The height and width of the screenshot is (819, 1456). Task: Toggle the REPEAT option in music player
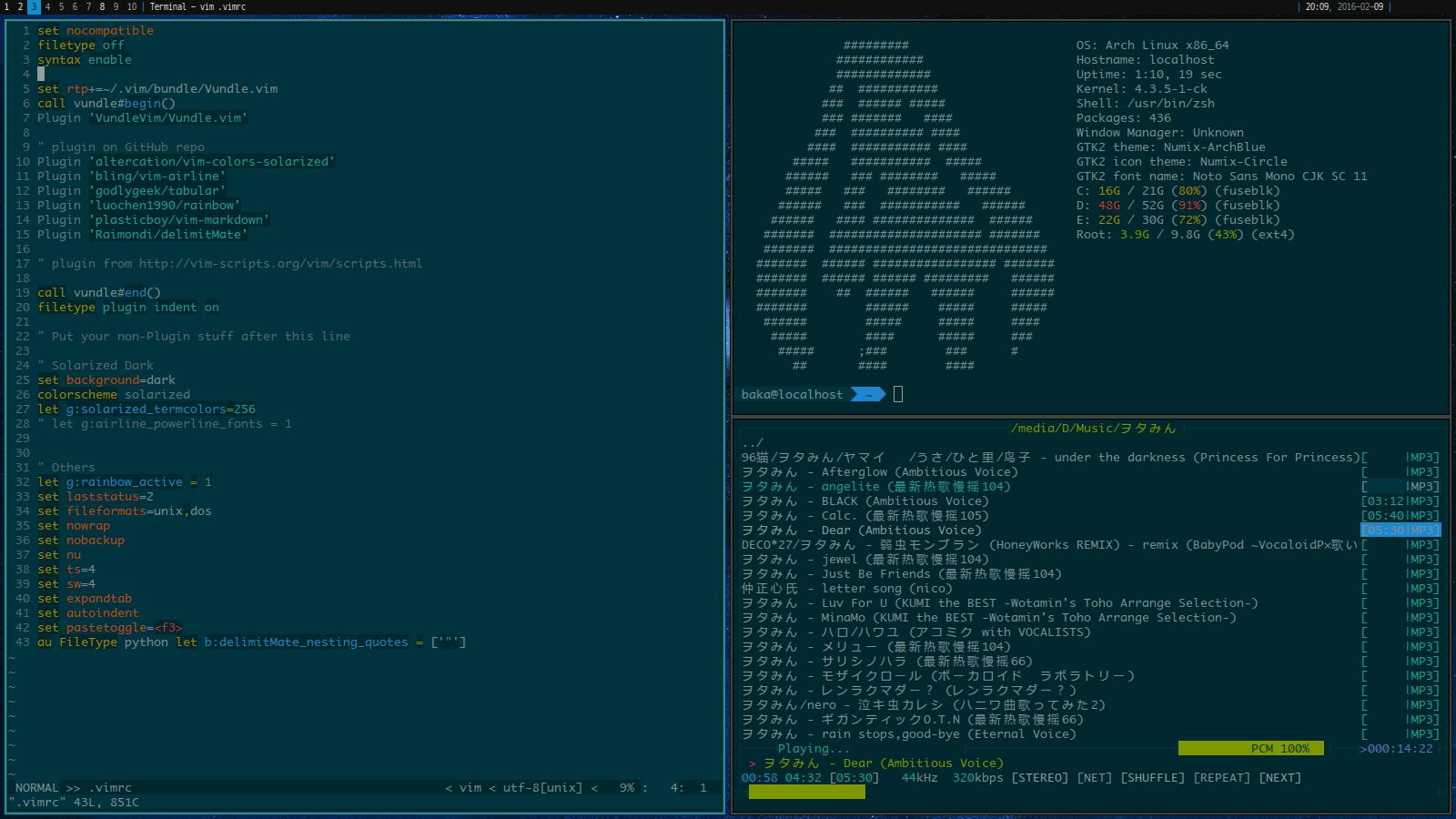click(1221, 778)
